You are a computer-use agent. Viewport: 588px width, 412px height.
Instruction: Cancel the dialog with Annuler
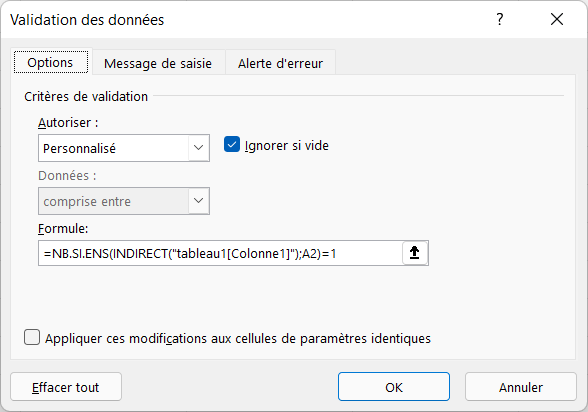coord(520,387)
